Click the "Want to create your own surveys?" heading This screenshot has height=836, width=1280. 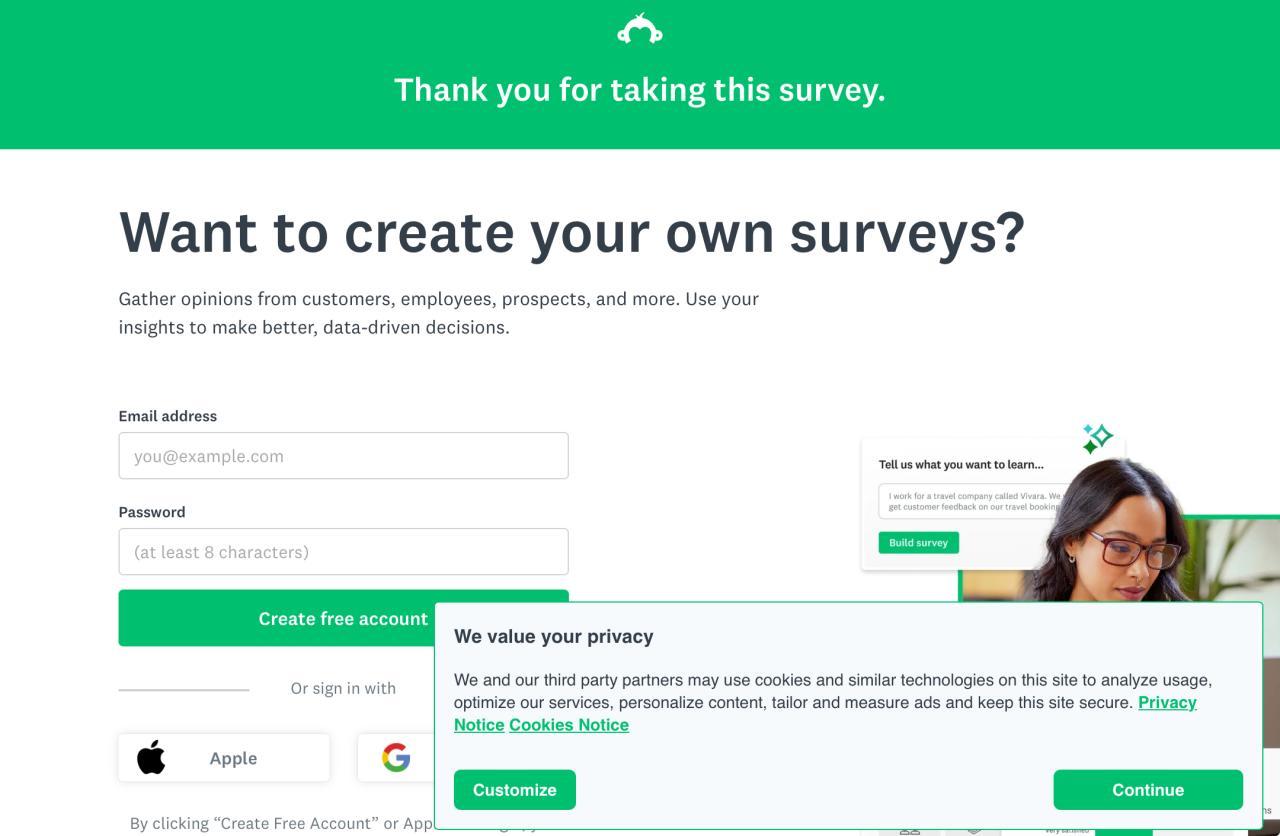coord(572,232)
